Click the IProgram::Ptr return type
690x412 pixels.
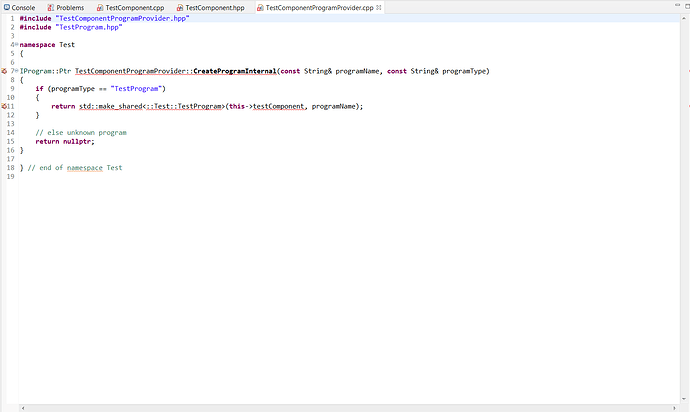[45, 71]
